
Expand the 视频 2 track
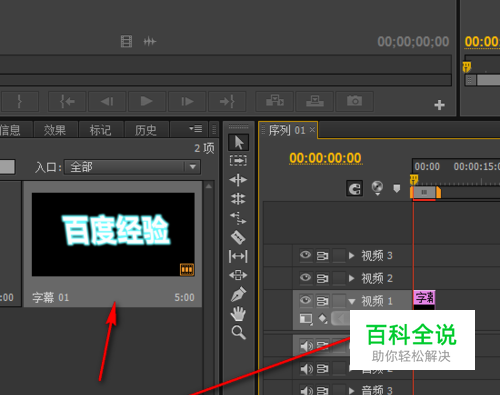(x=351, y=278)
